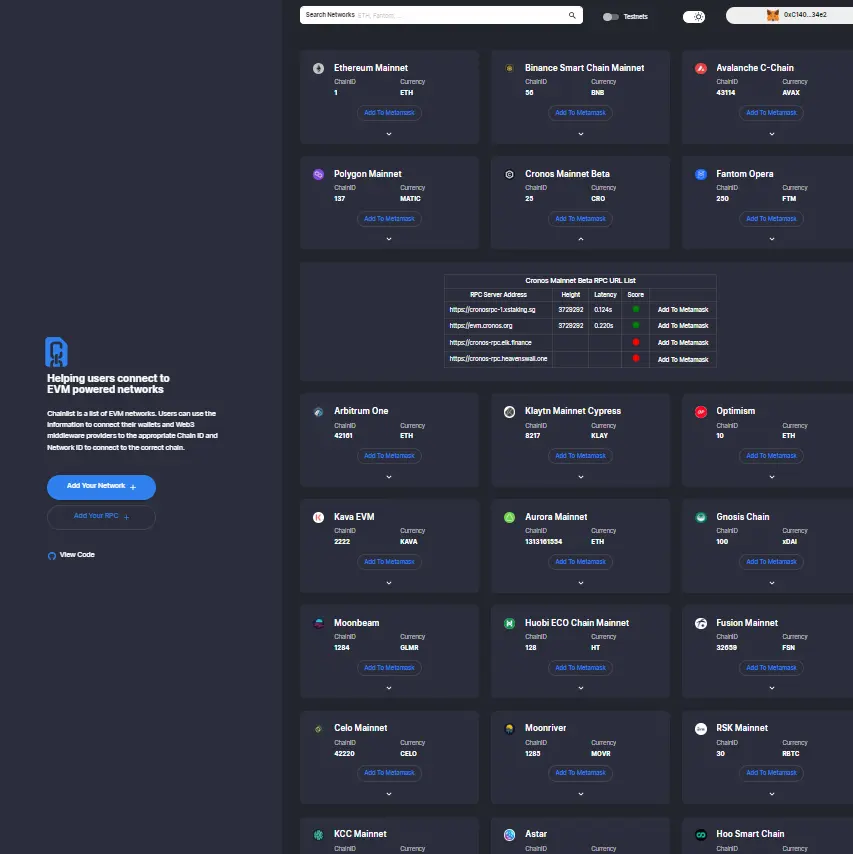The height and width of the screenshot is (854, 853).
Task: Click the Astar logo icon
Action: (x=509, y=834)
